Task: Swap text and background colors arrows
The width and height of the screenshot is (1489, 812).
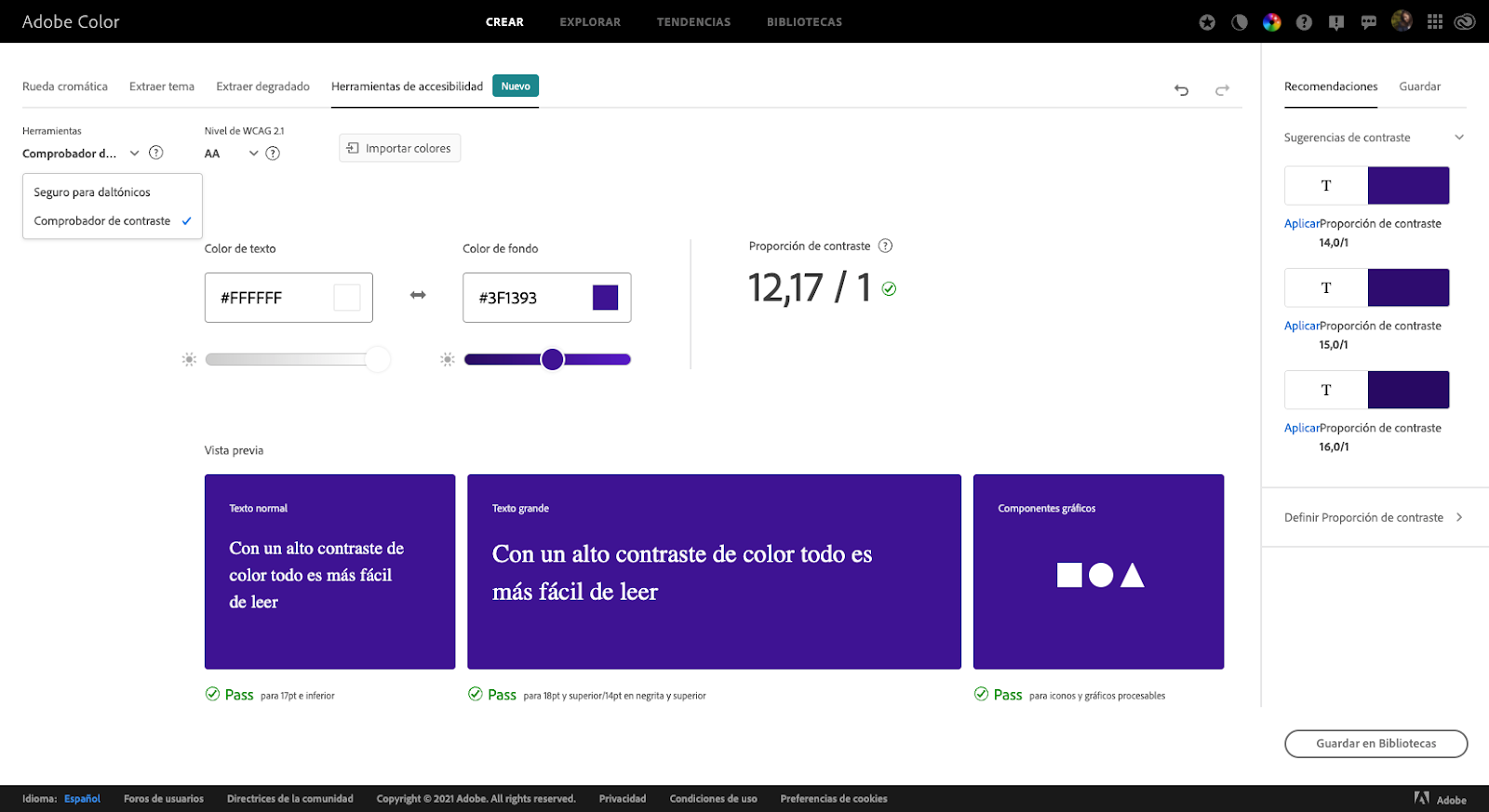Action: pos(418,295)
